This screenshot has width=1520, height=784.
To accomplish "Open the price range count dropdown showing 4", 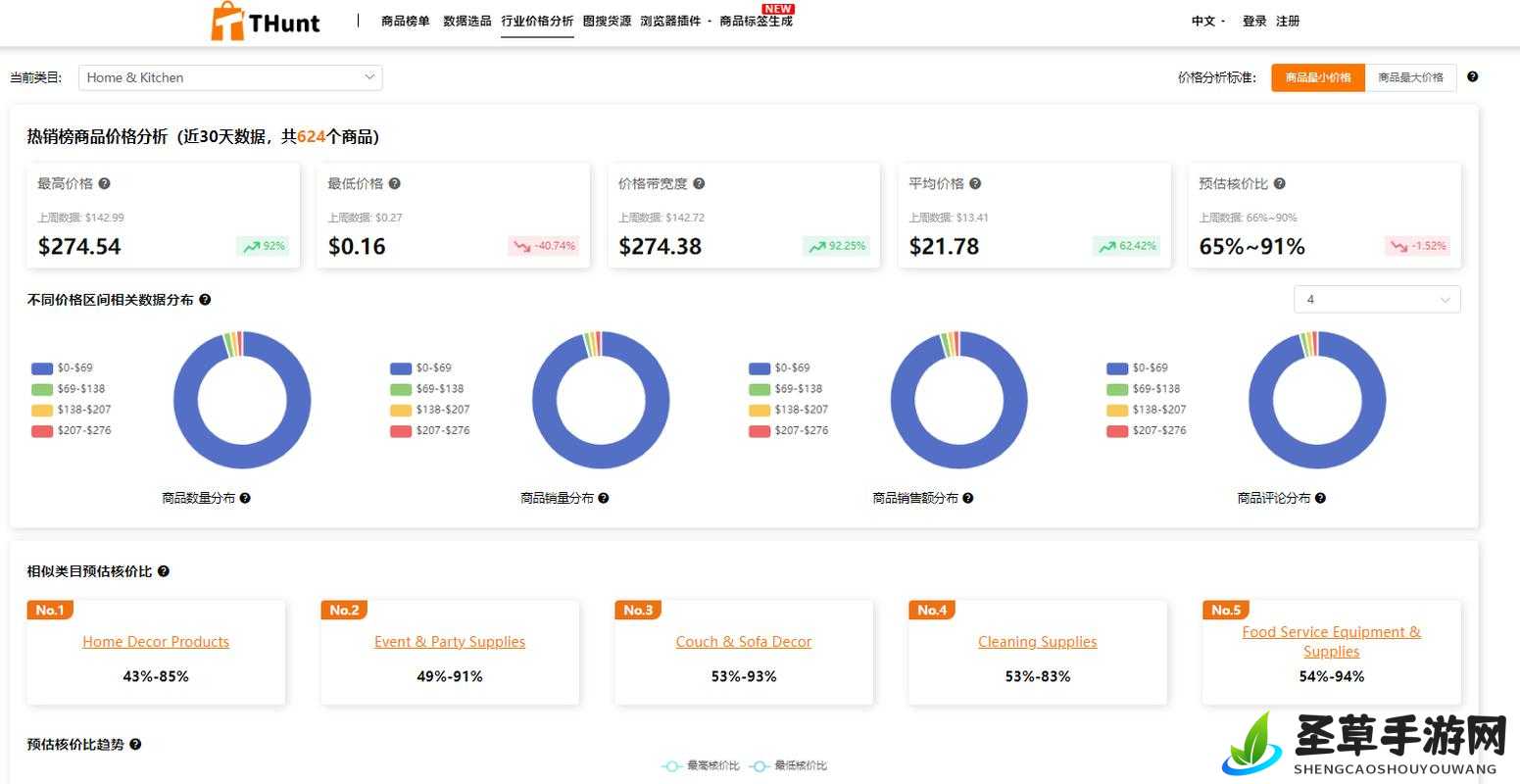I will click(1377, 300).
